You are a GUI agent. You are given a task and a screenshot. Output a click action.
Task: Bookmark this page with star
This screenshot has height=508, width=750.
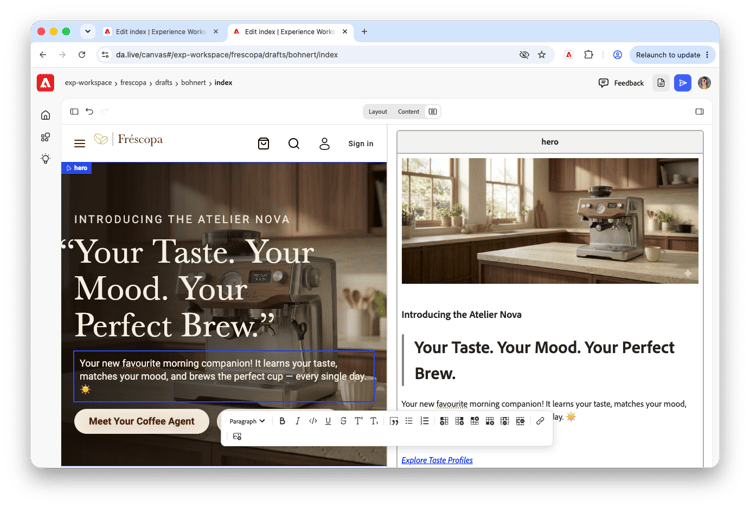(541, 55)
